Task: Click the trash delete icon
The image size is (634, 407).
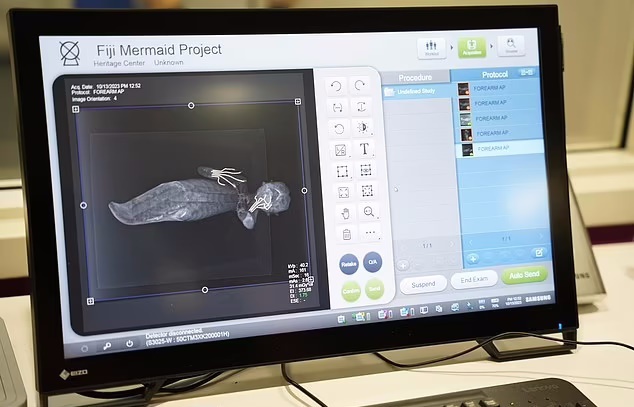Action: [346, 234]
